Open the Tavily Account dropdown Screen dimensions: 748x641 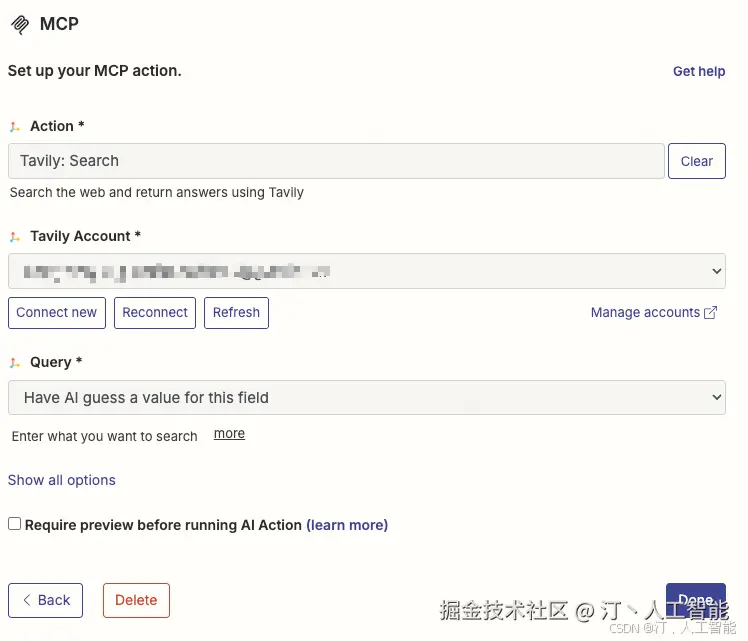(366, 271)
